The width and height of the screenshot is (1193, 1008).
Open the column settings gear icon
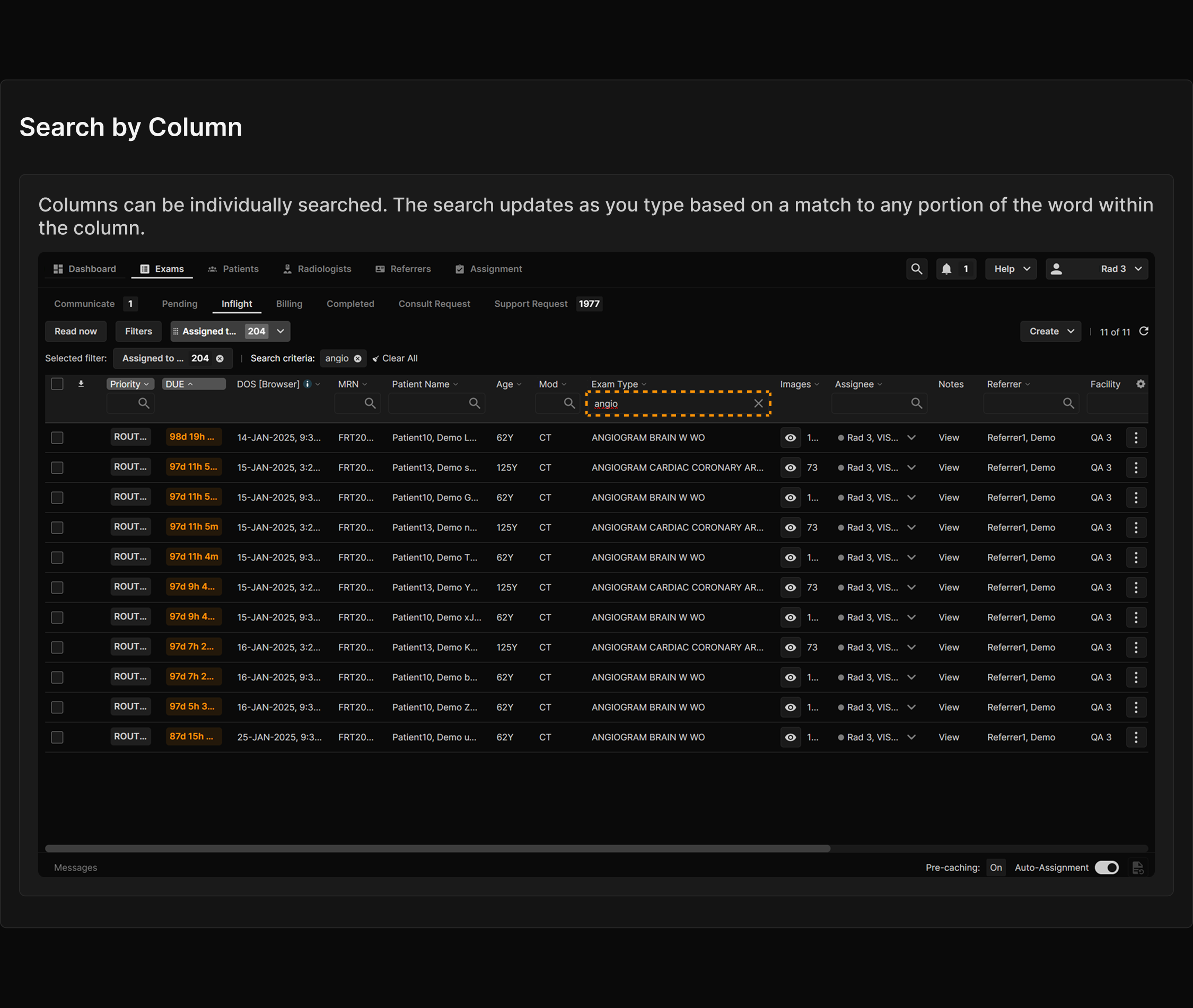(1141, 384)
